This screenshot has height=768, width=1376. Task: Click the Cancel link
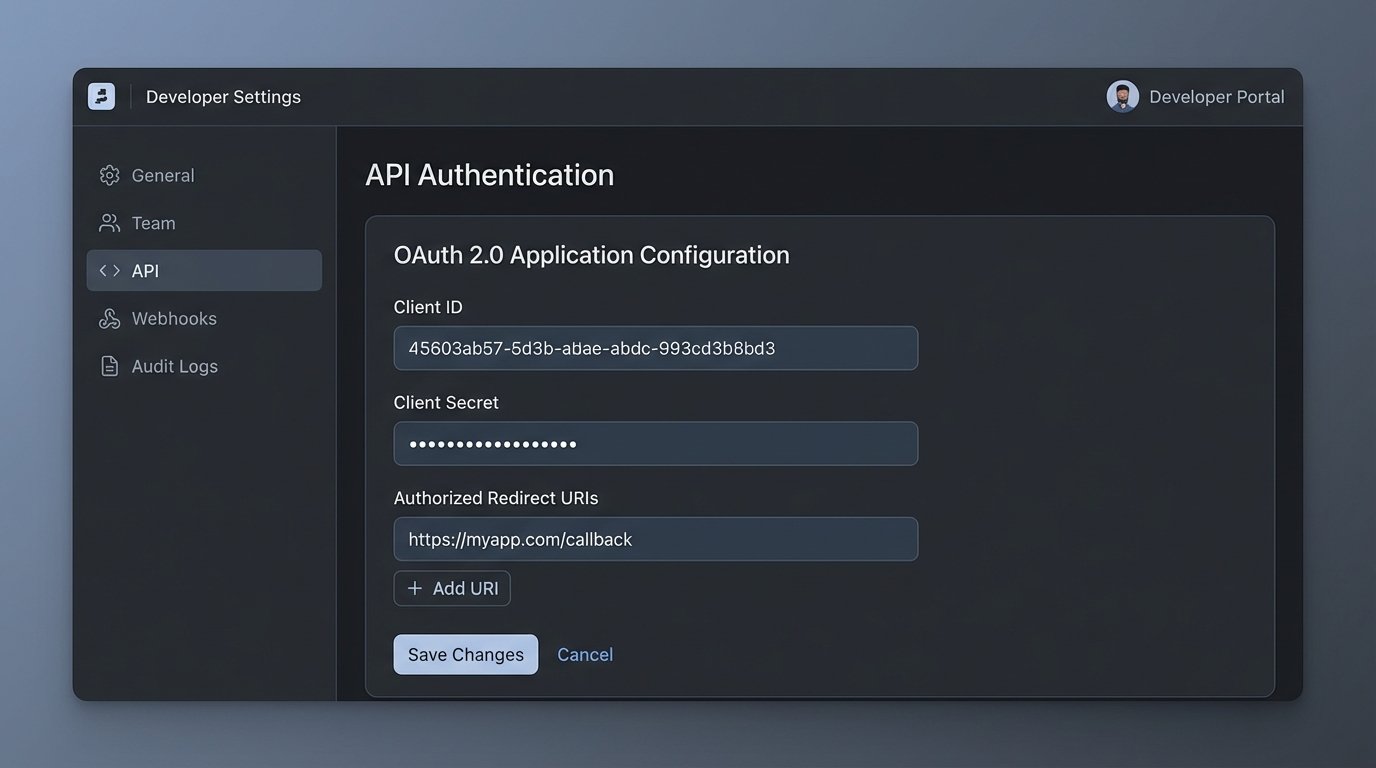(585, 654)
